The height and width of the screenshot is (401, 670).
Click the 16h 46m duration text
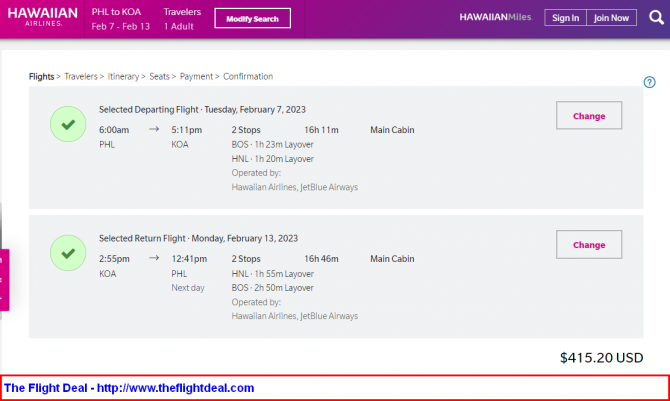[321, 259]
